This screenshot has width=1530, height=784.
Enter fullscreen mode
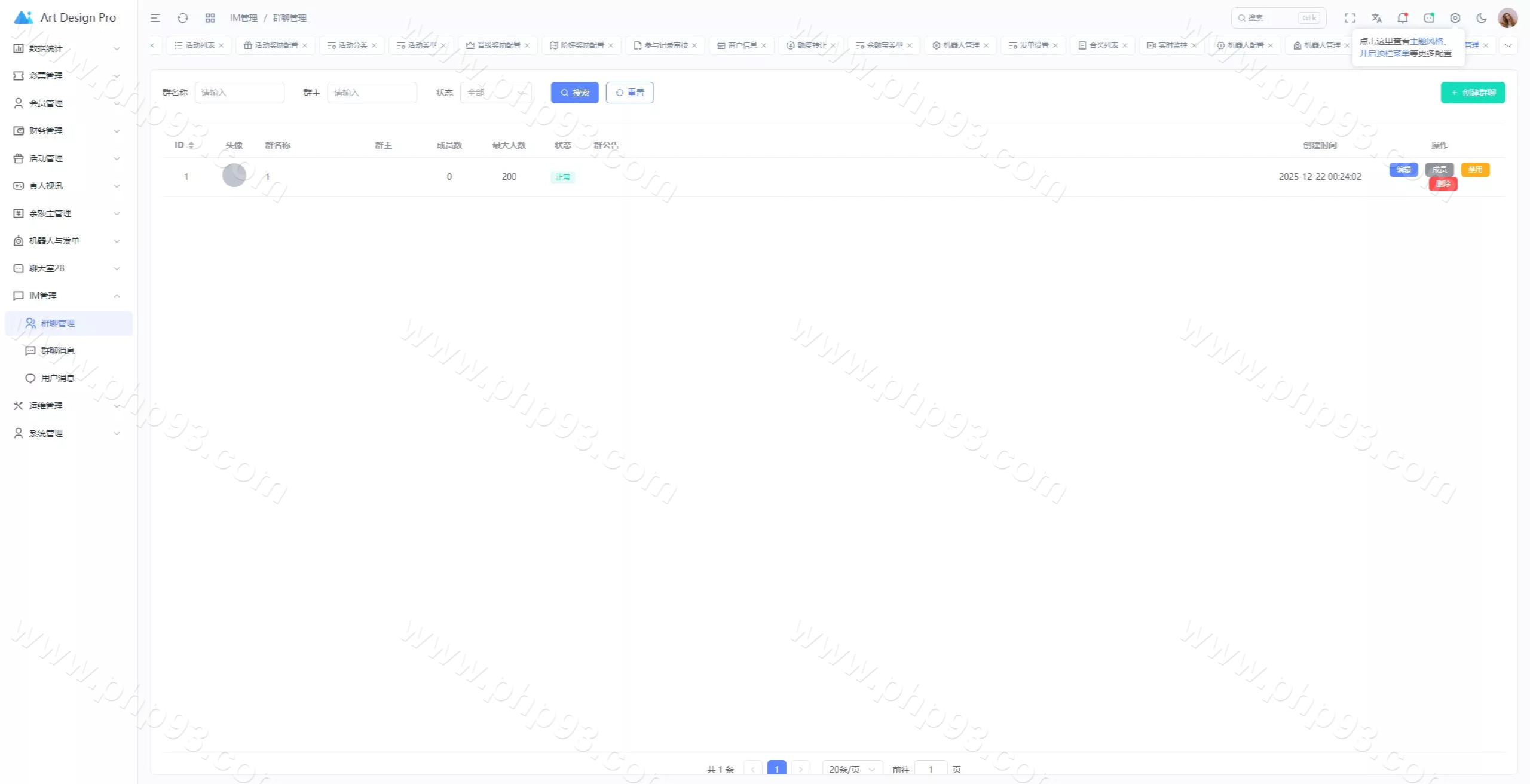[1350, 18]
